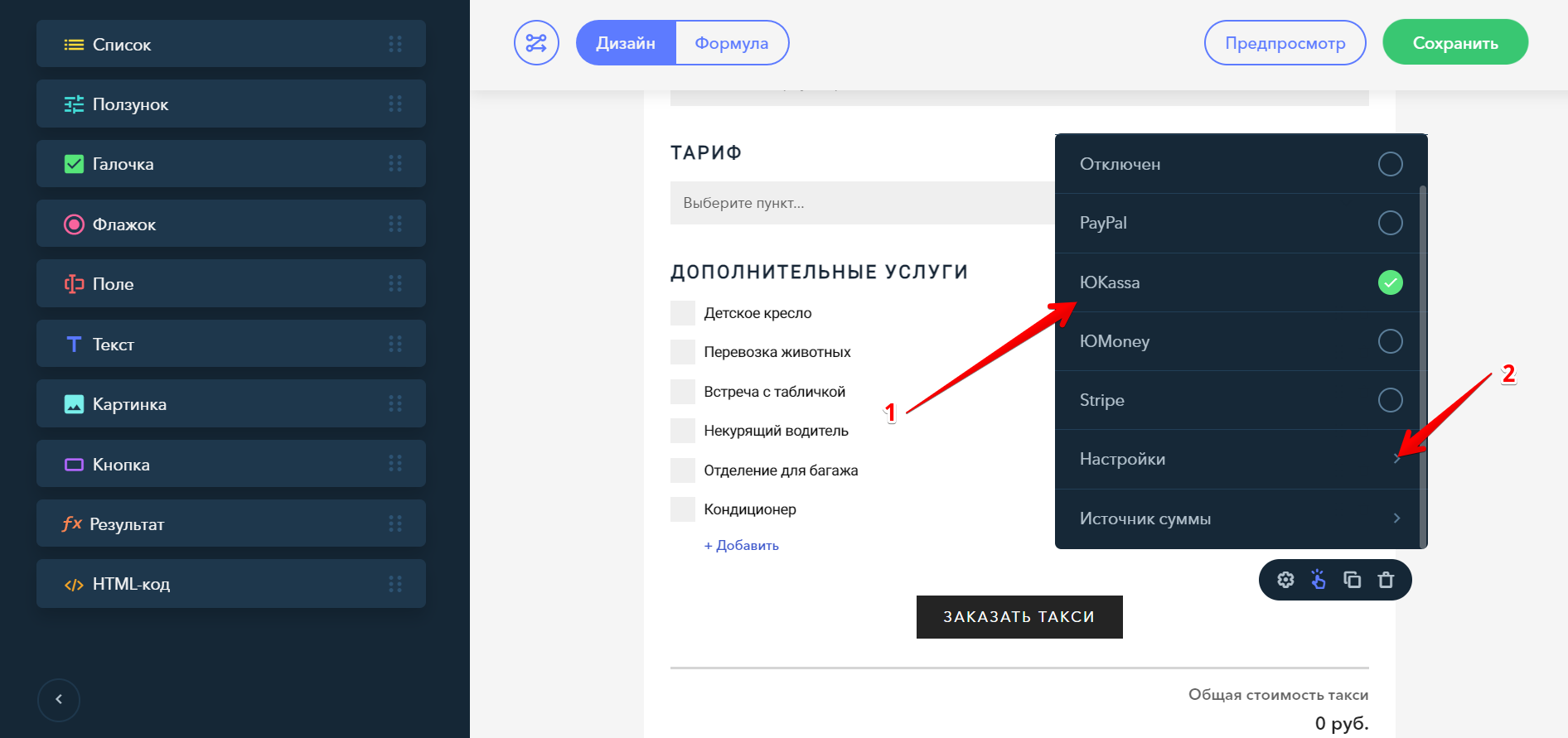Click the + Добавить link

742,545
